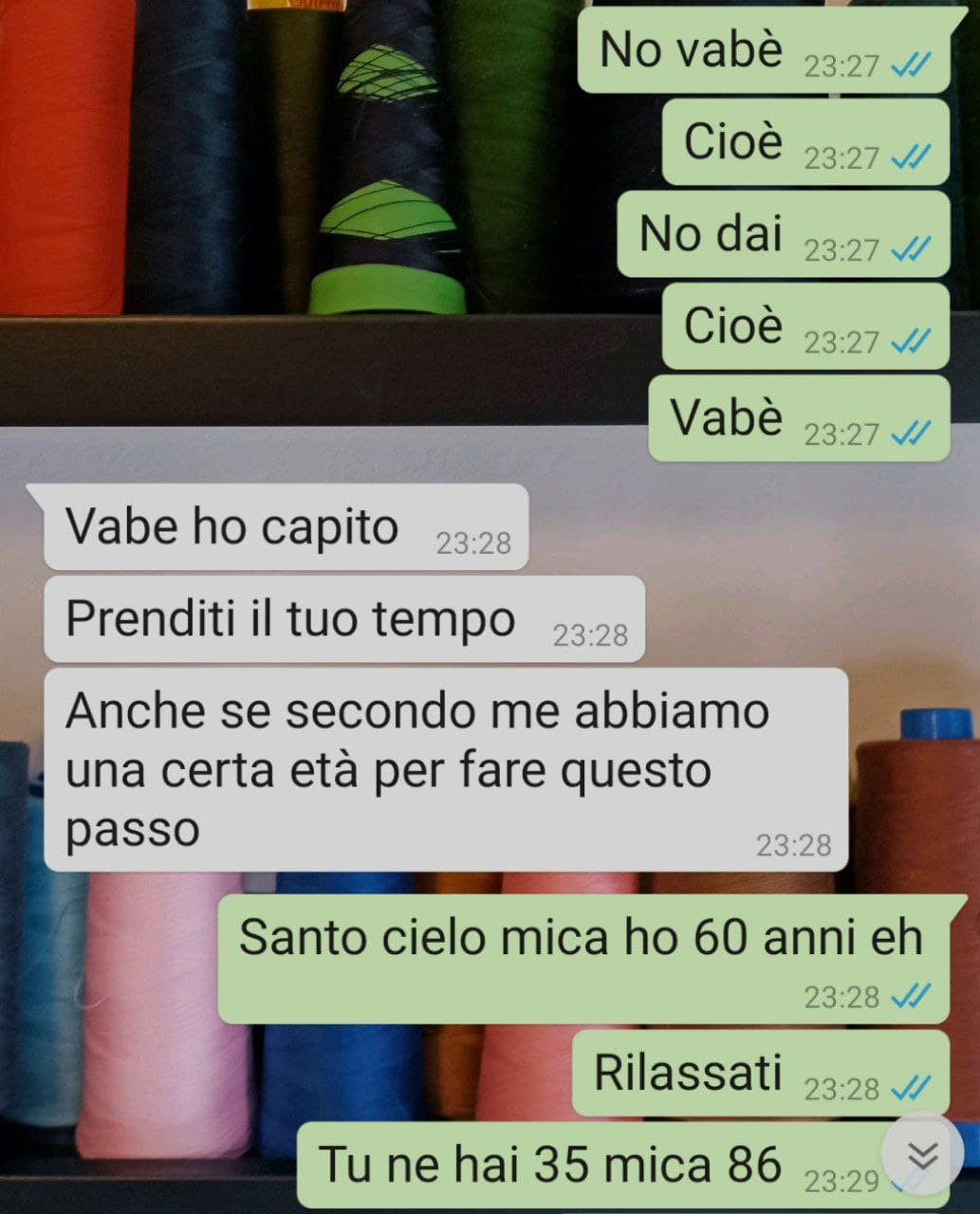Click read receipt ticks on 'No vabè' message
Viewport: 980px width, 1214px height.
tap(912, 65)
